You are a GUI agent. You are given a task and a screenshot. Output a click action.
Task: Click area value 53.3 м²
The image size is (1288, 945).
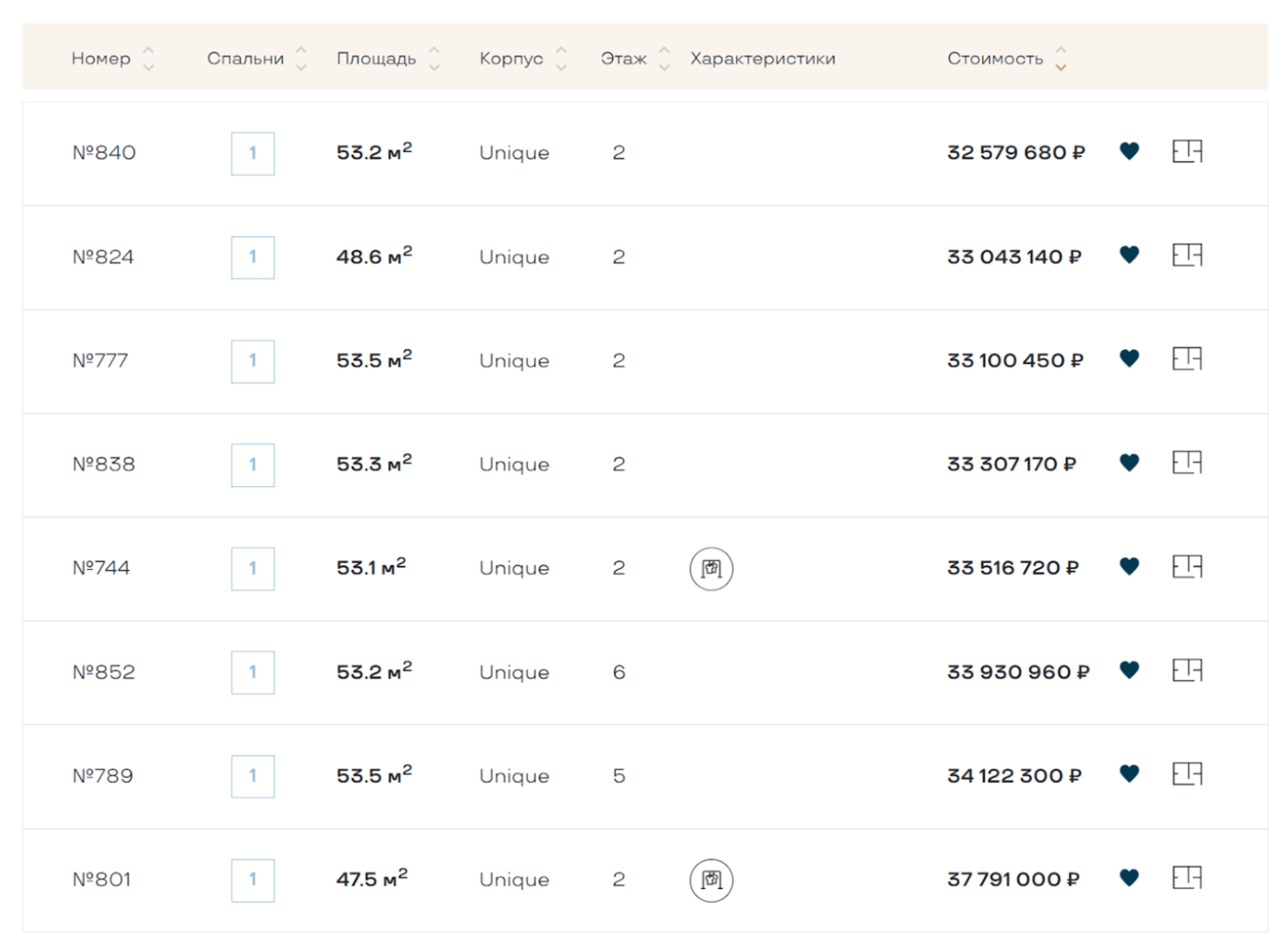point(374,462)
